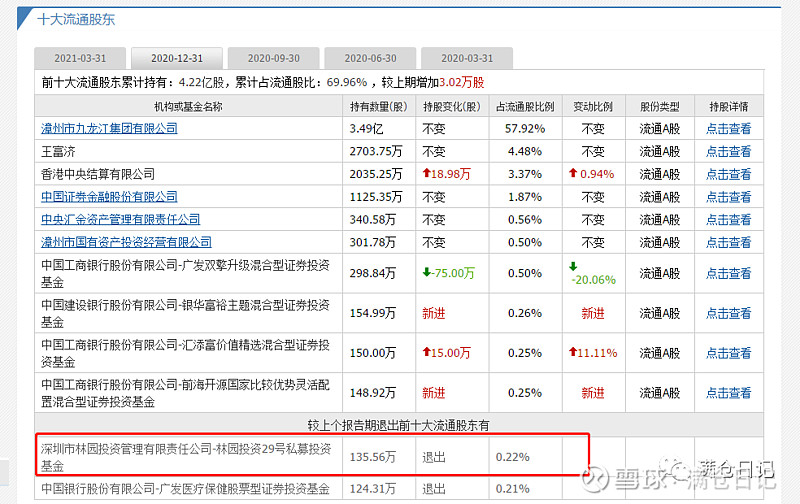Image resolution: width=800 pixels, height=504 pixels.
Task: Click 点击查看 in 王富济 row
Action: tap(729, 152)
